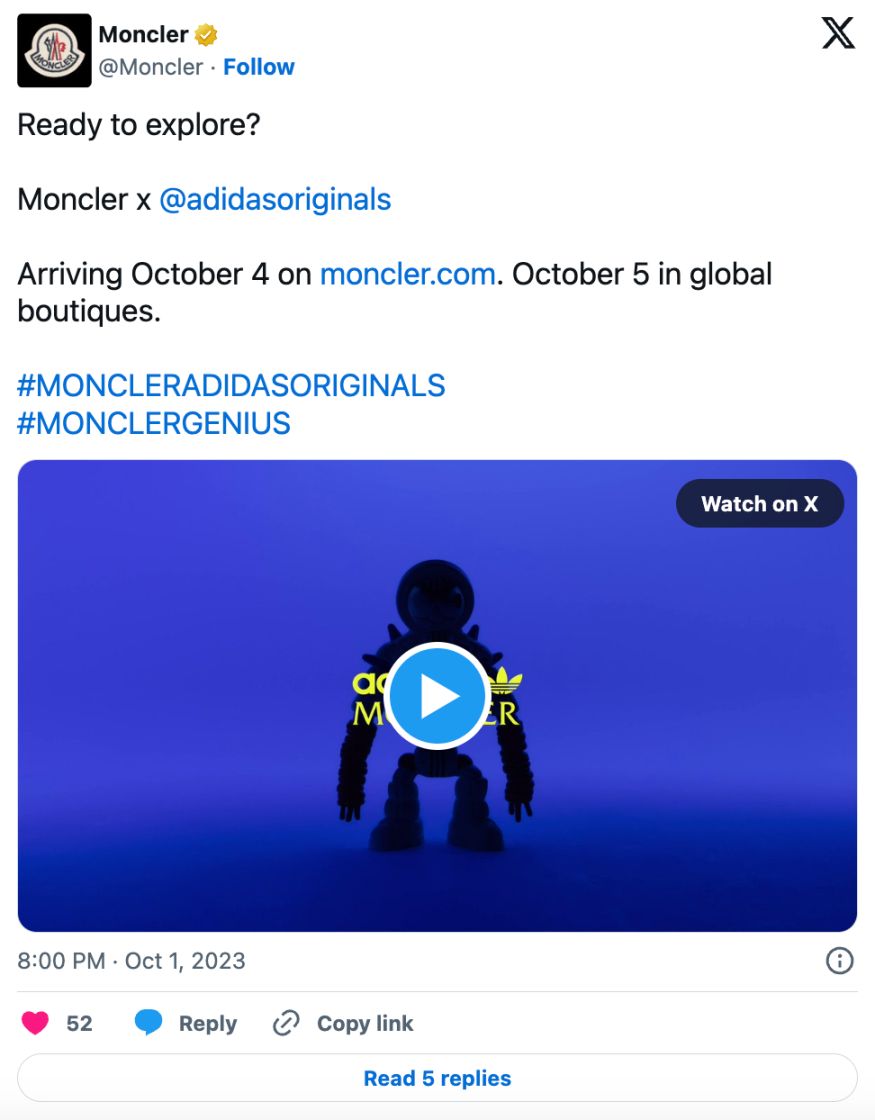Visit the moncler.com link
This screenshot has height=1120, width=875.
pos(408,274)
